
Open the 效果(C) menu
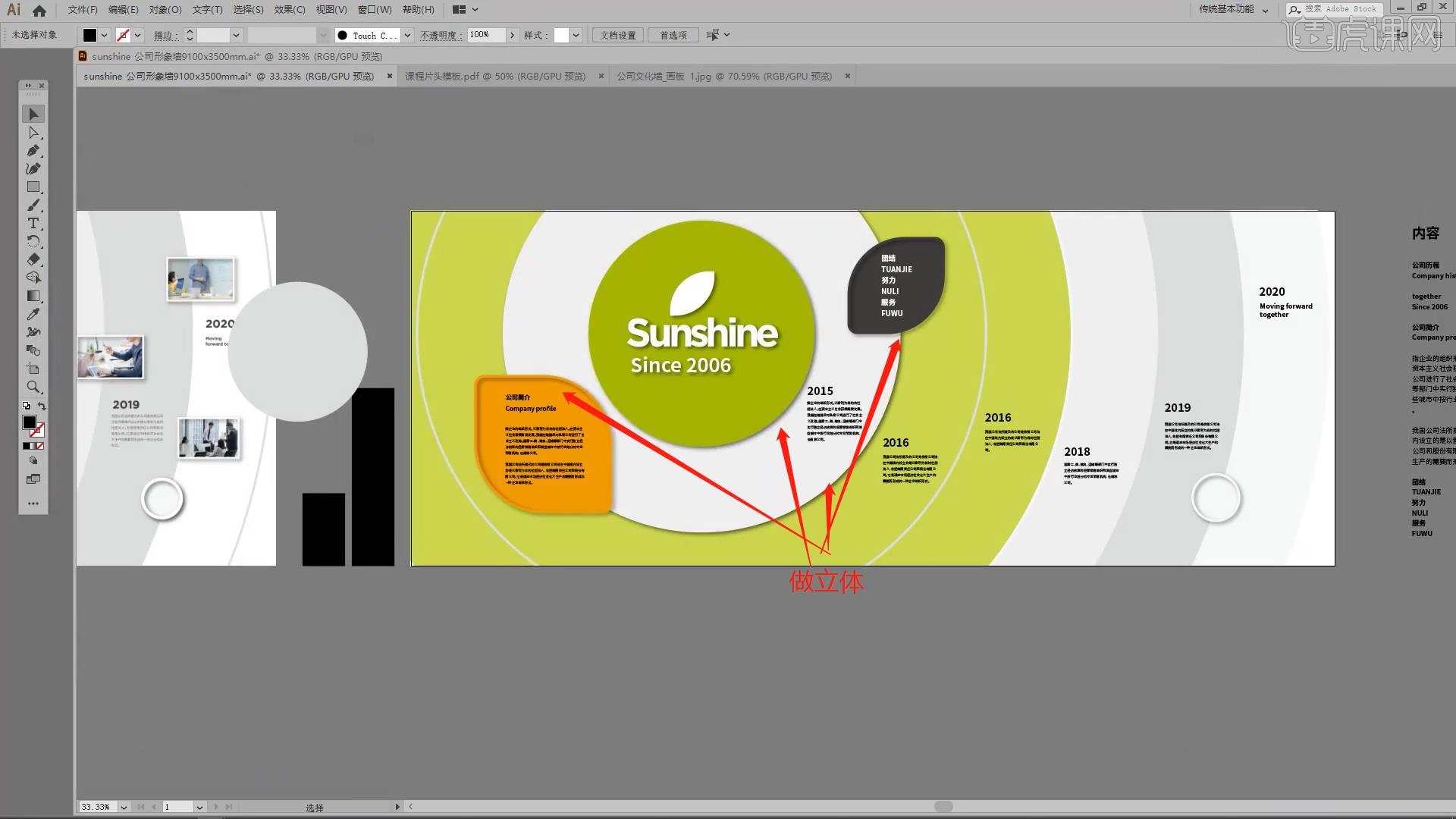[289, 10]
